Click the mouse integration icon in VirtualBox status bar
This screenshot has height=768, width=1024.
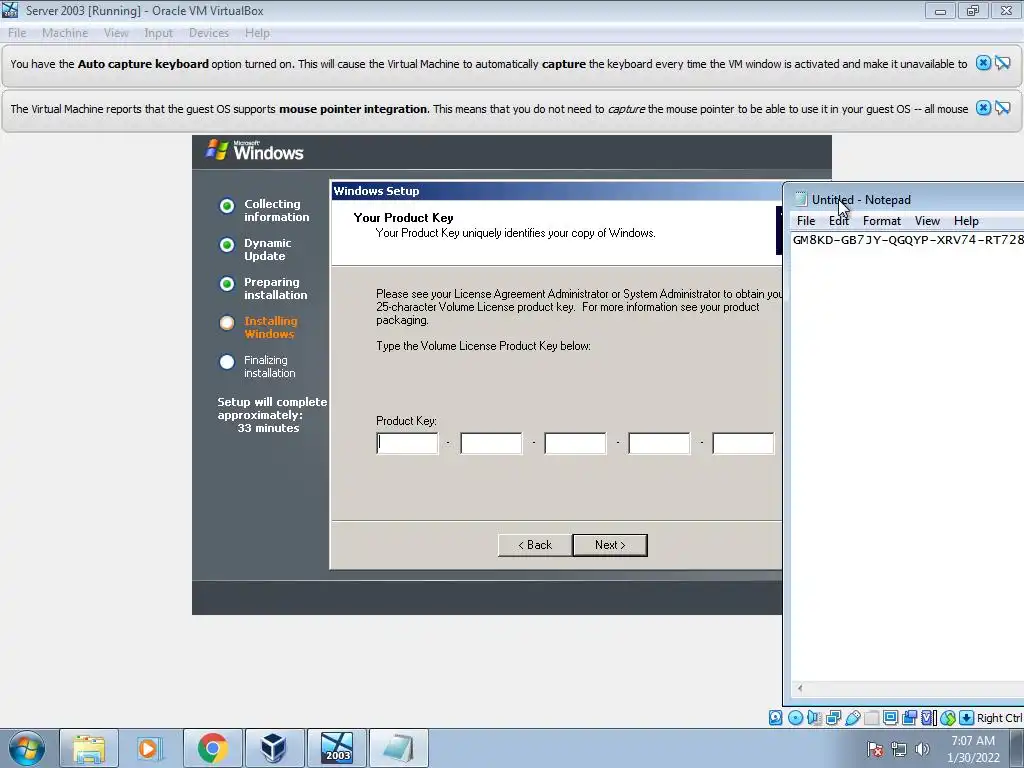pos(948,718)
